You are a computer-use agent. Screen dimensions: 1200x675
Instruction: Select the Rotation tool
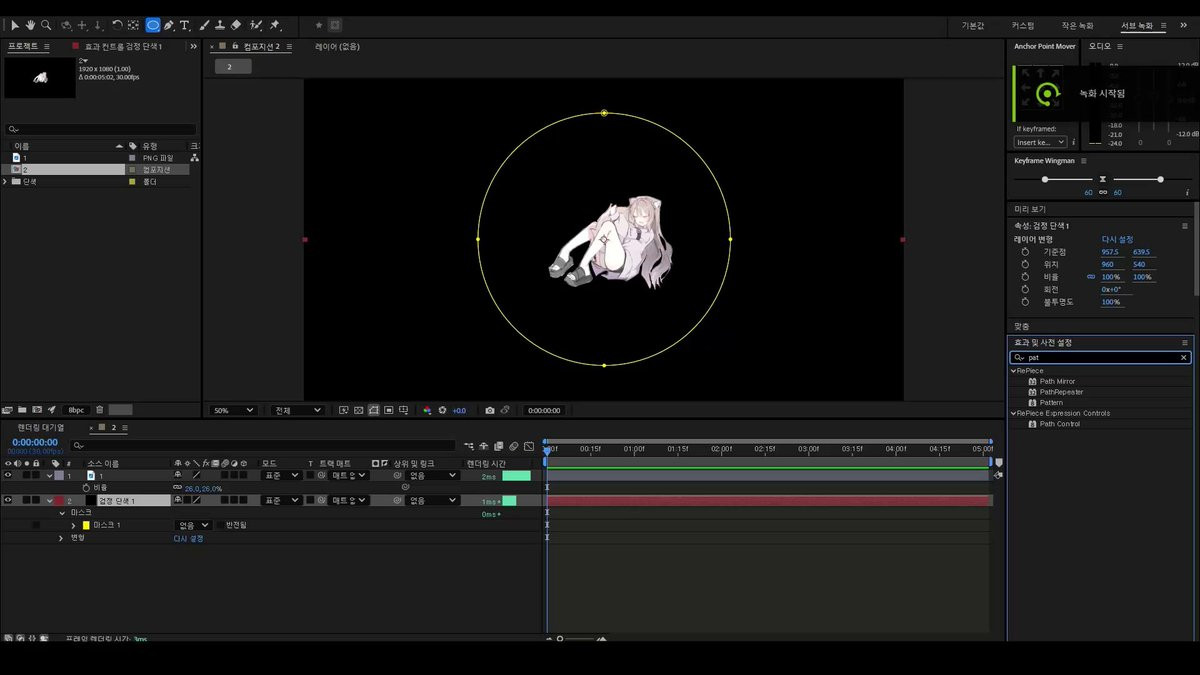[x=116, y=25]
